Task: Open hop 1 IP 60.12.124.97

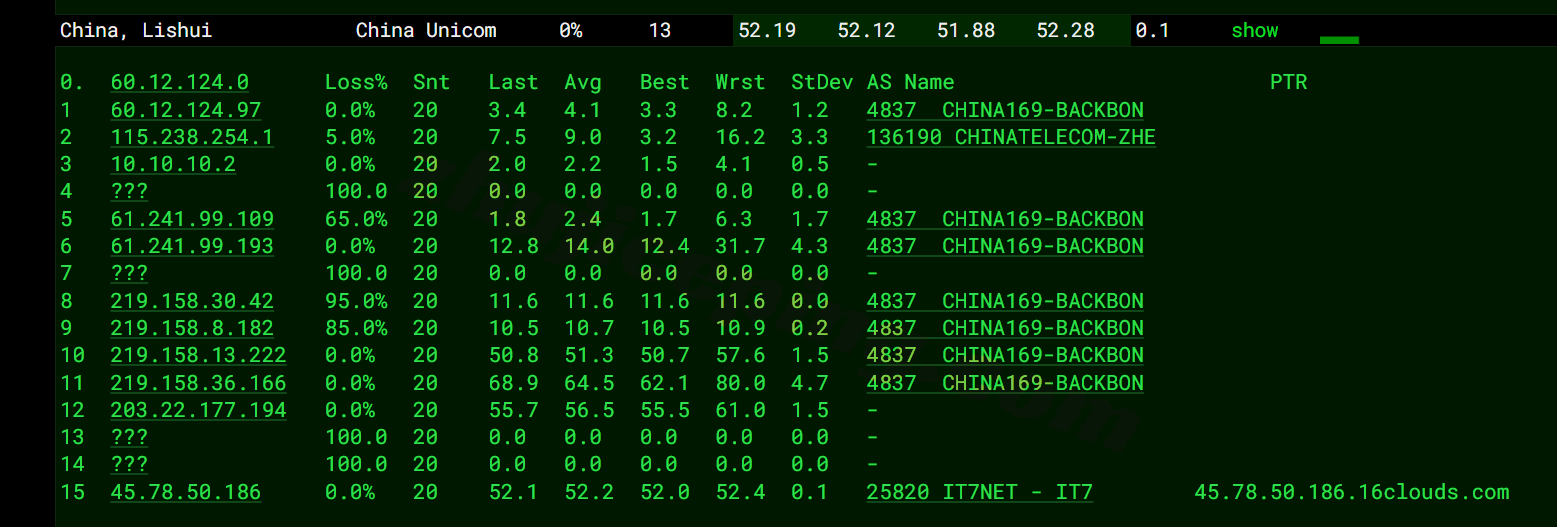Action: coord(186,110)
